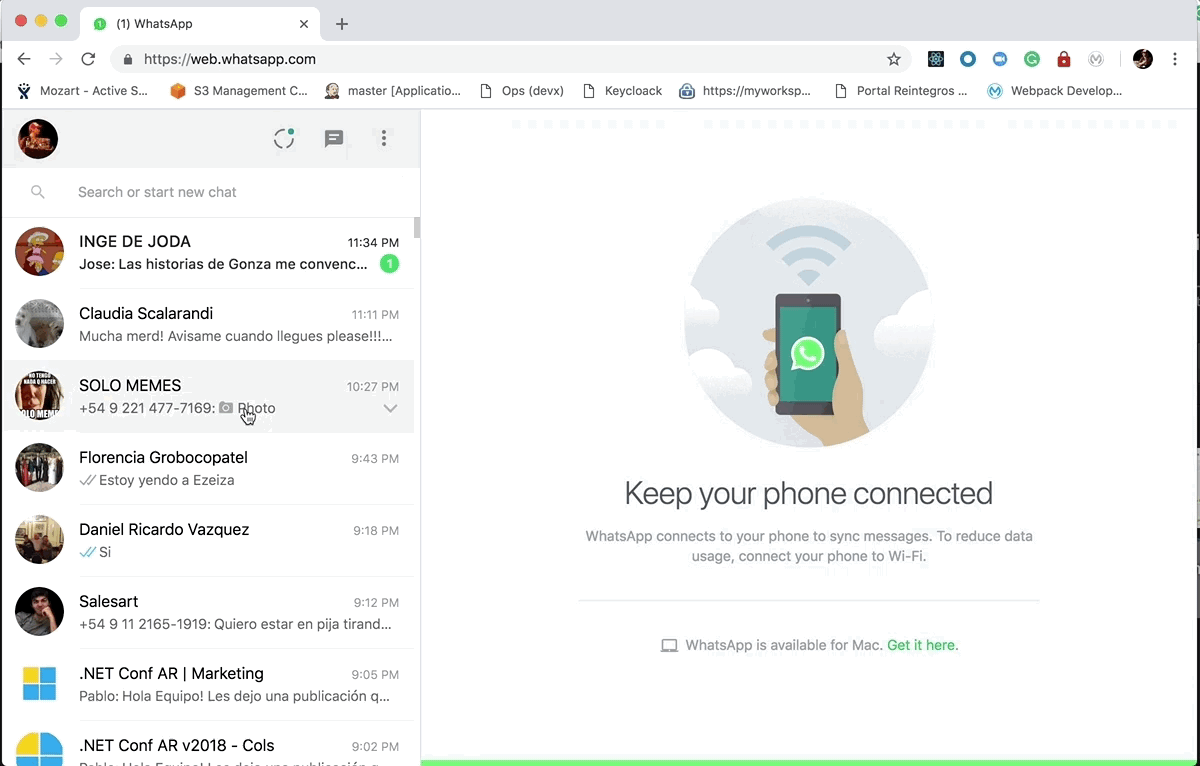Select the (1) WhatsApp tab
The image size is (1200, 766).
coord(200,24)
